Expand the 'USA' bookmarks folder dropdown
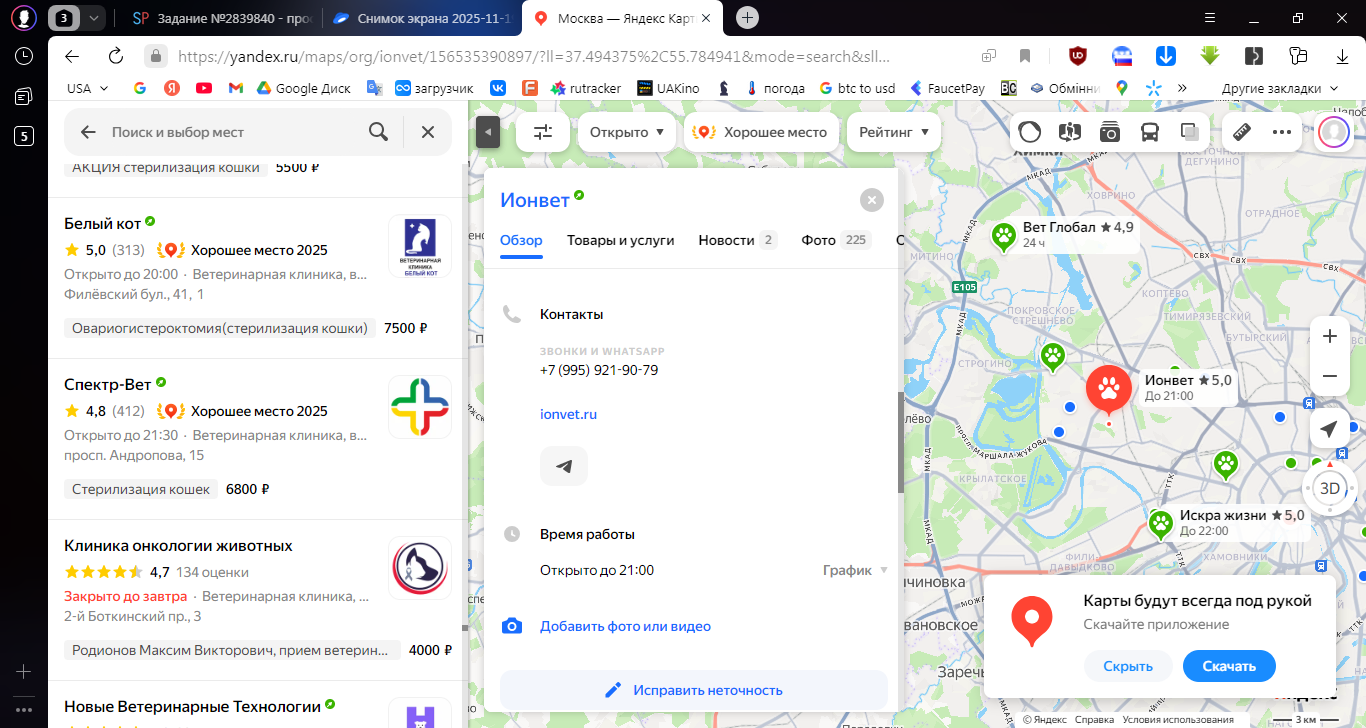This screenshot has height=728, width=1366. coord(87,88)
